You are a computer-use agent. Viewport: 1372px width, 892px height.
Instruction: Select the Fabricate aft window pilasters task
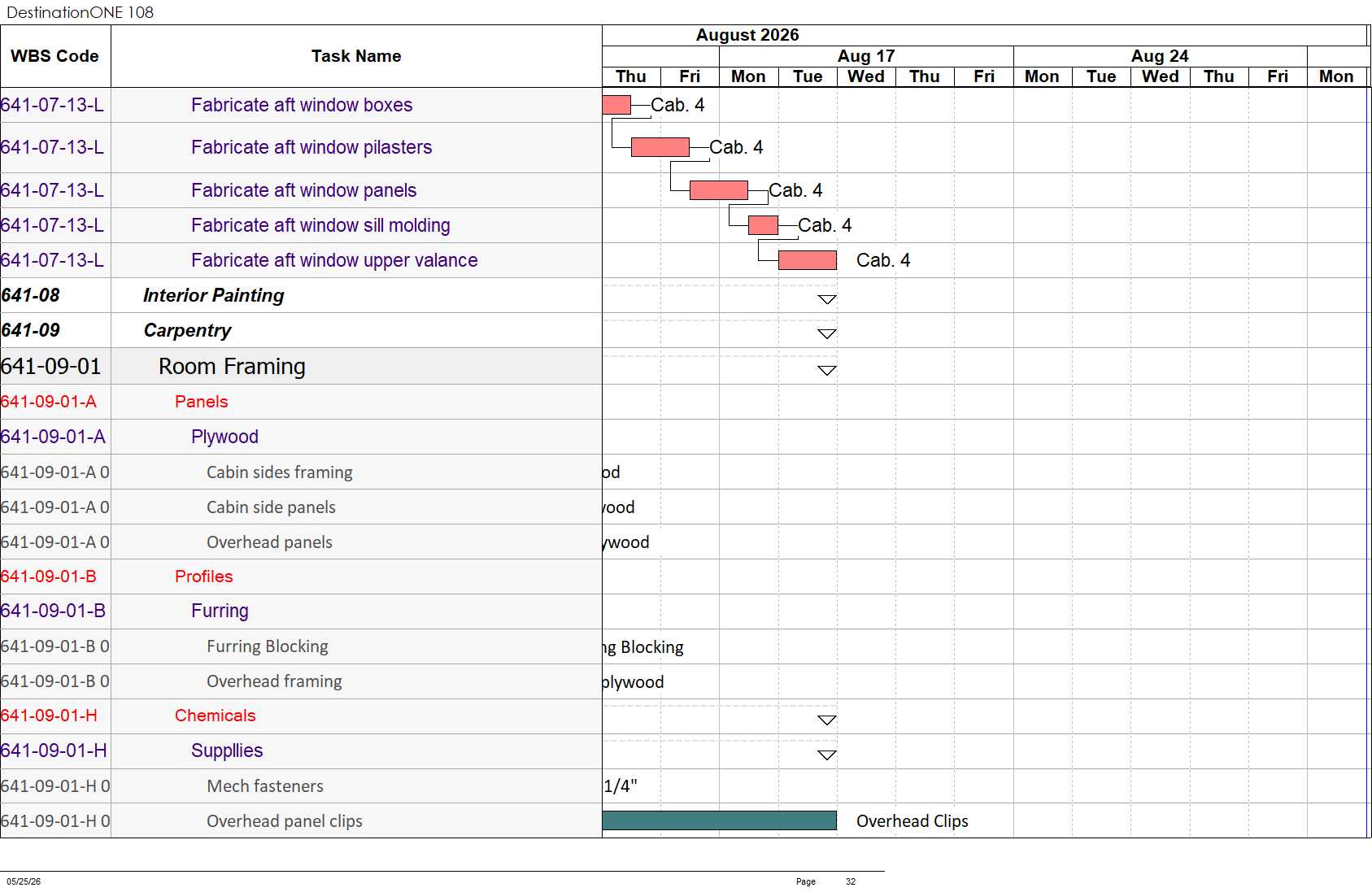(x=311, y=147)
